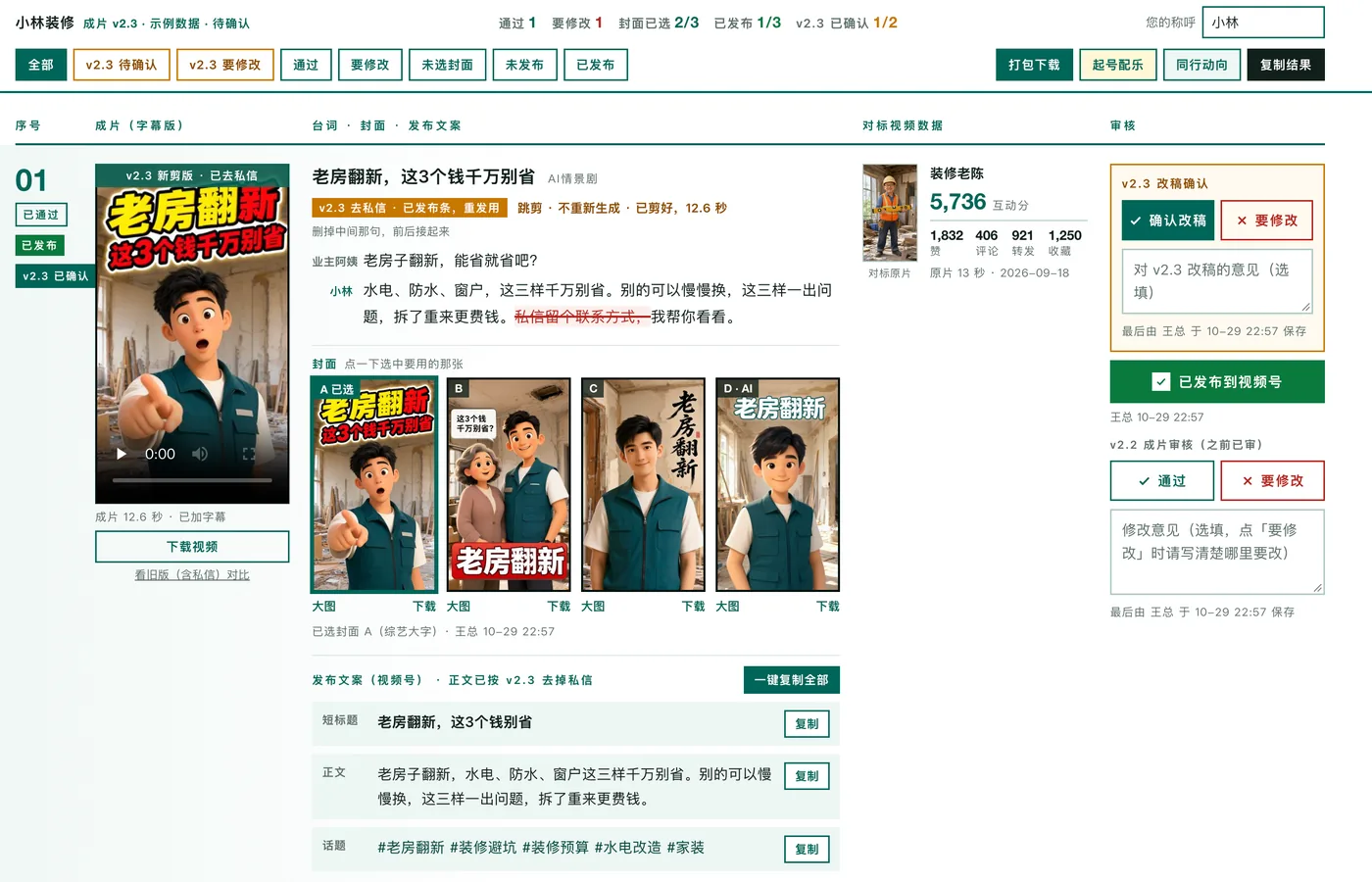This screenshot has width=1372, height=882.
Task: Download cover D via 下载
Action: tap(828, 607)
